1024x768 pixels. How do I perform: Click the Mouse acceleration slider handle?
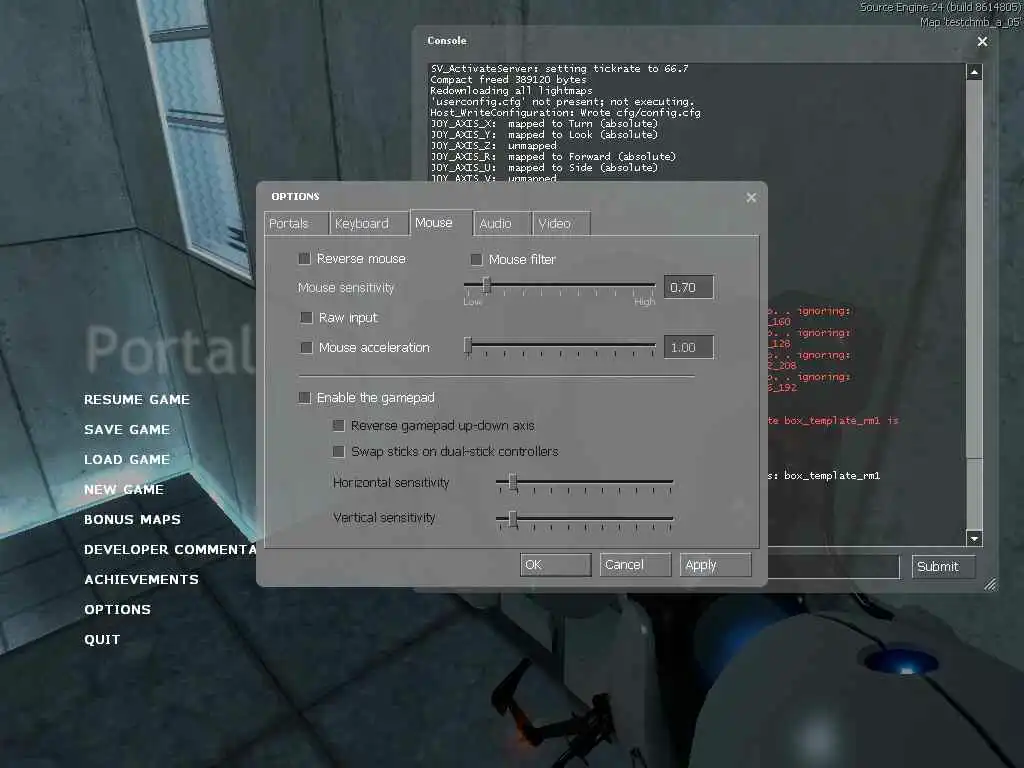point(468,345)
